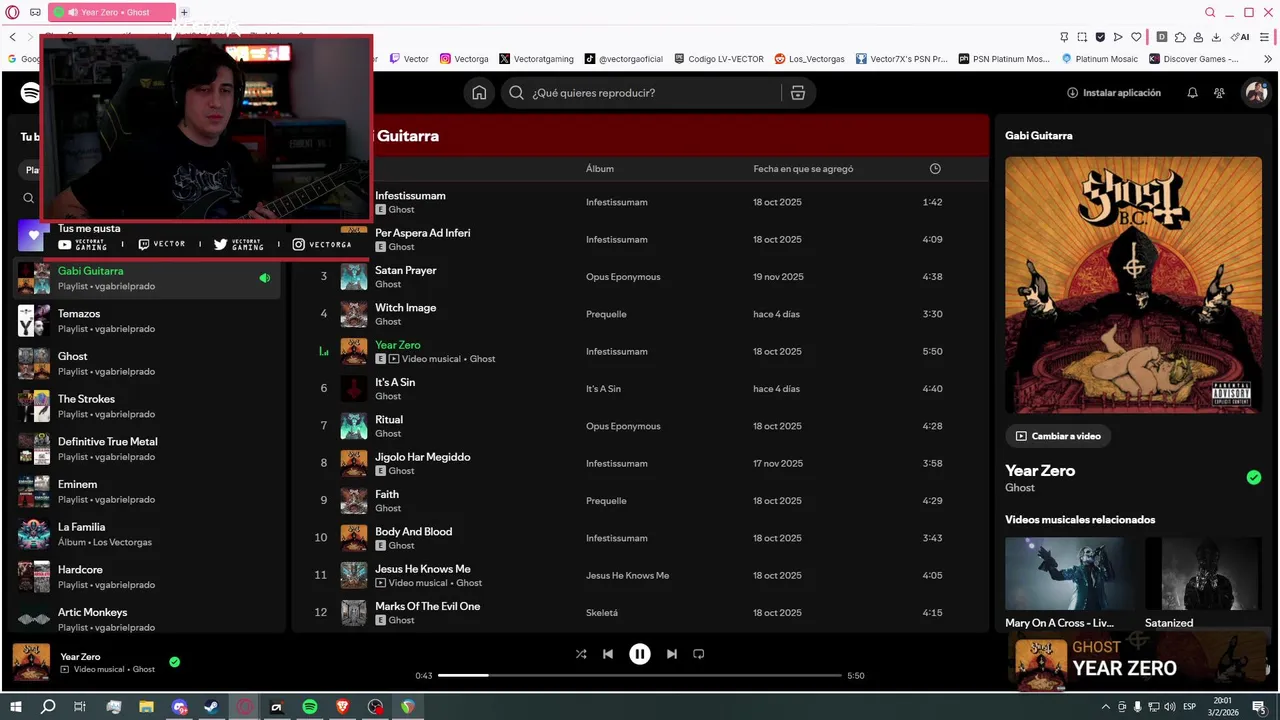Seek within song progress bar
The width and height of the screenshot is (1280, 720).
coord(640,676)
